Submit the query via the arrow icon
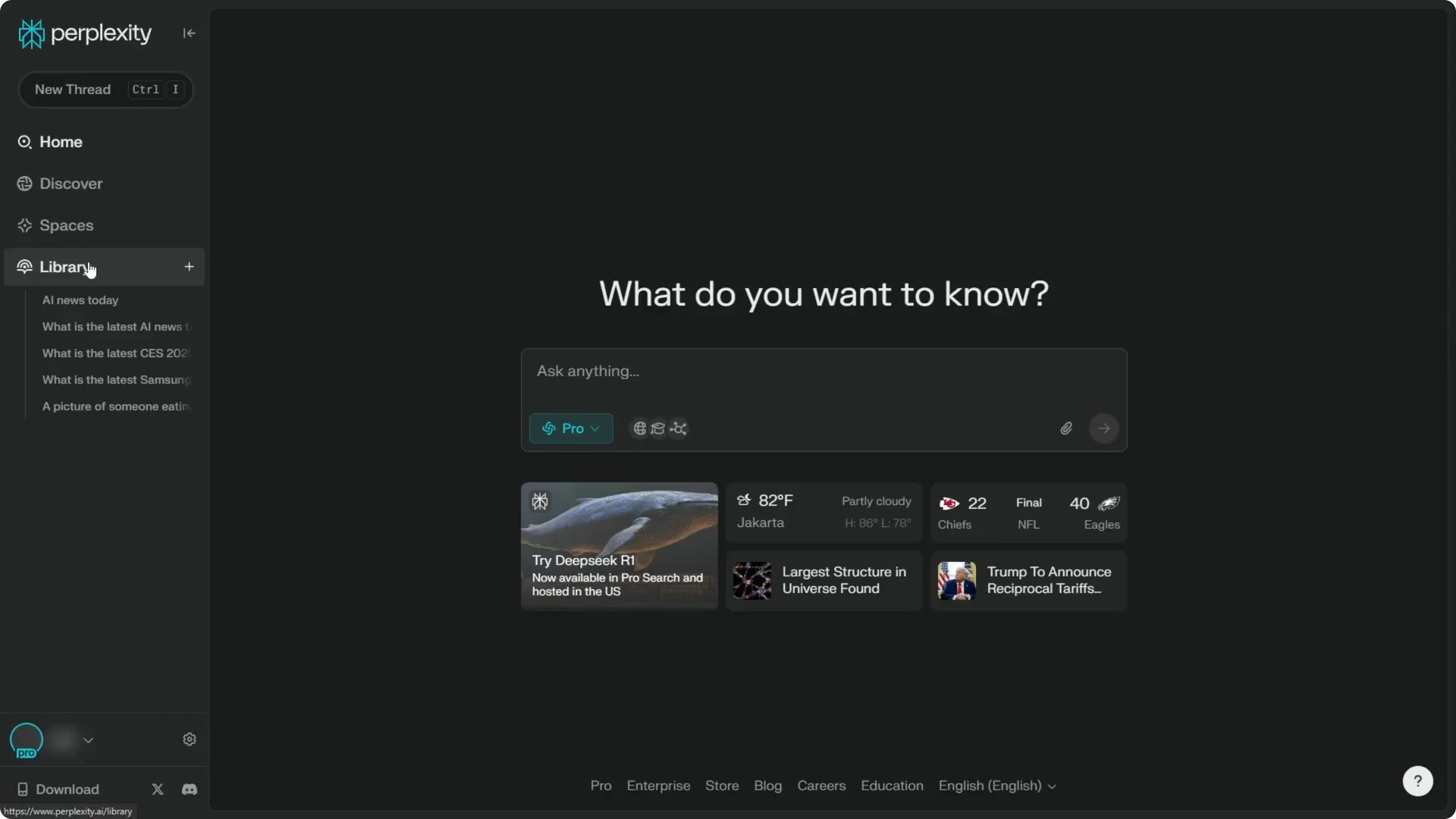 [1104, 428]
